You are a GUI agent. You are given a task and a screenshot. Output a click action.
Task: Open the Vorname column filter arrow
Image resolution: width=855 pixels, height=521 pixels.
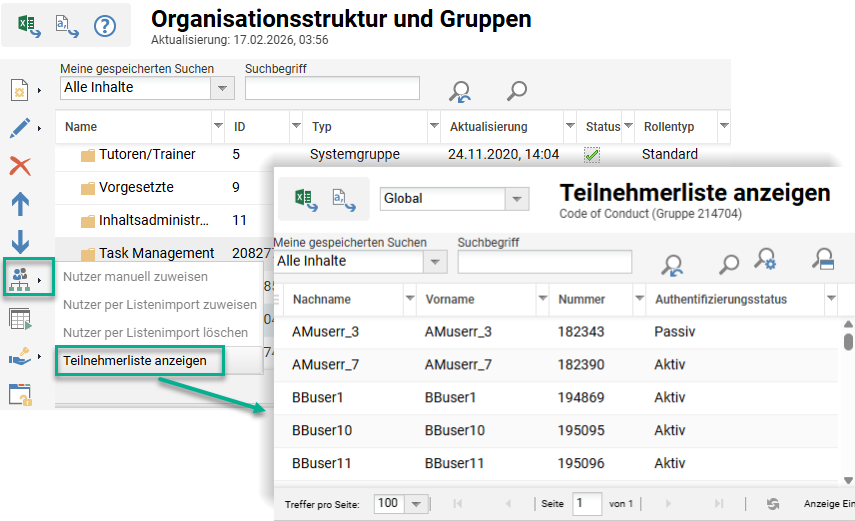(x=543, y=298)
